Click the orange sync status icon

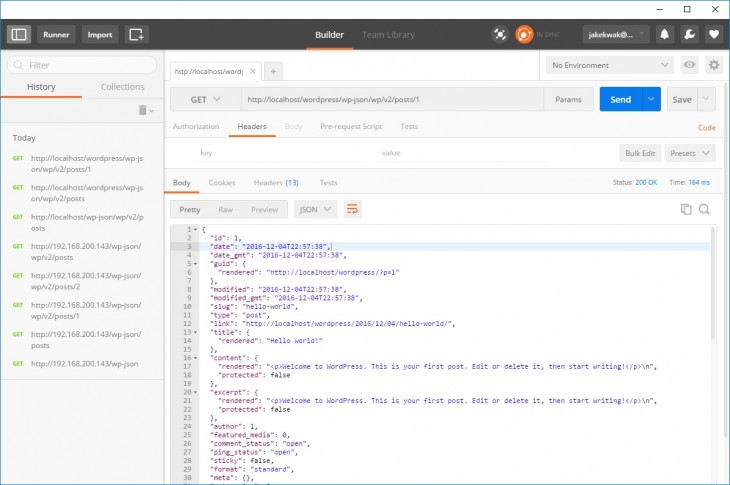click(x=524, y=34)
